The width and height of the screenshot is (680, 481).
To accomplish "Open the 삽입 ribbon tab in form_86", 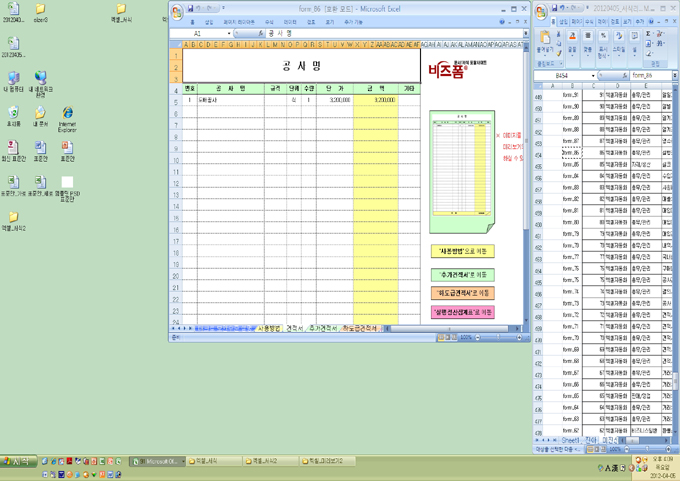I will pos(209,21).
